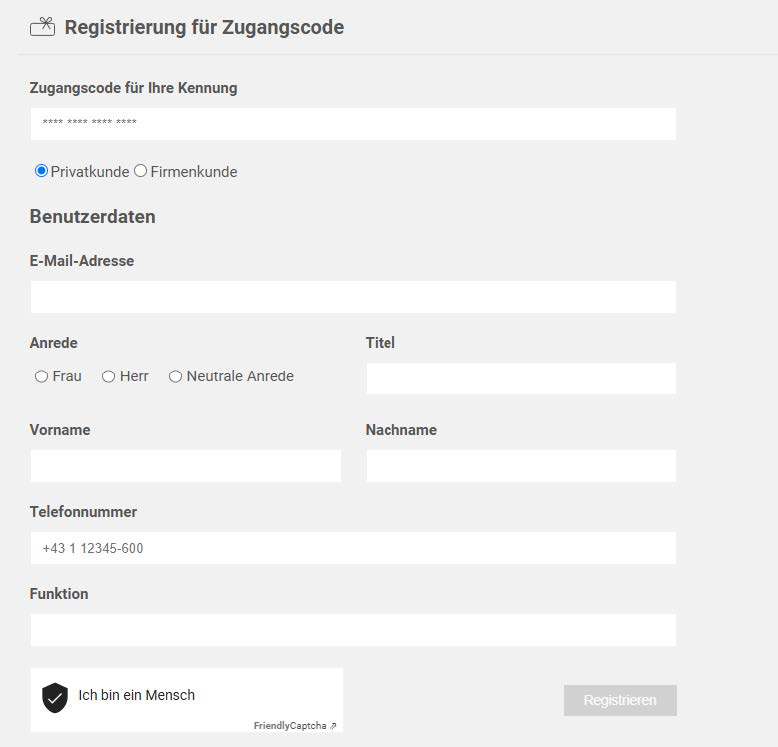Choose Herr as Anrede
778x747 pixels.
(x=109, y=377)
